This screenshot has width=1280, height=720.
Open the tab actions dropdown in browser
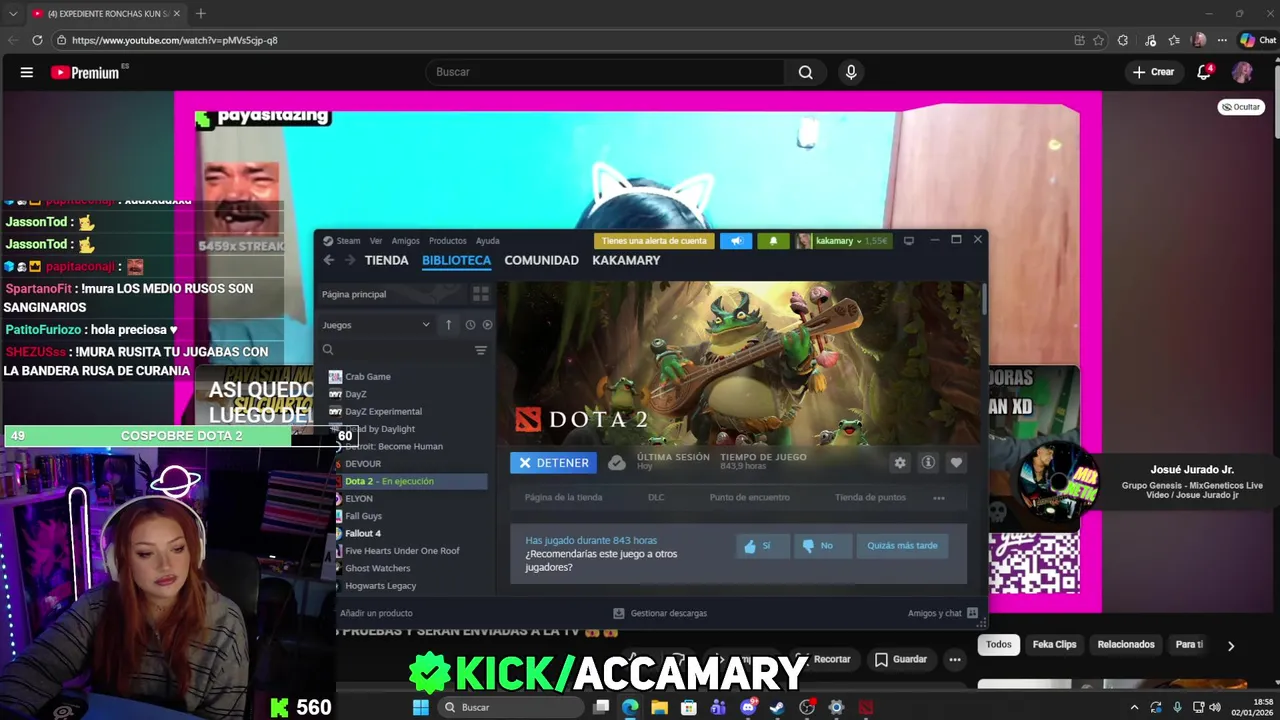point(12,13)
